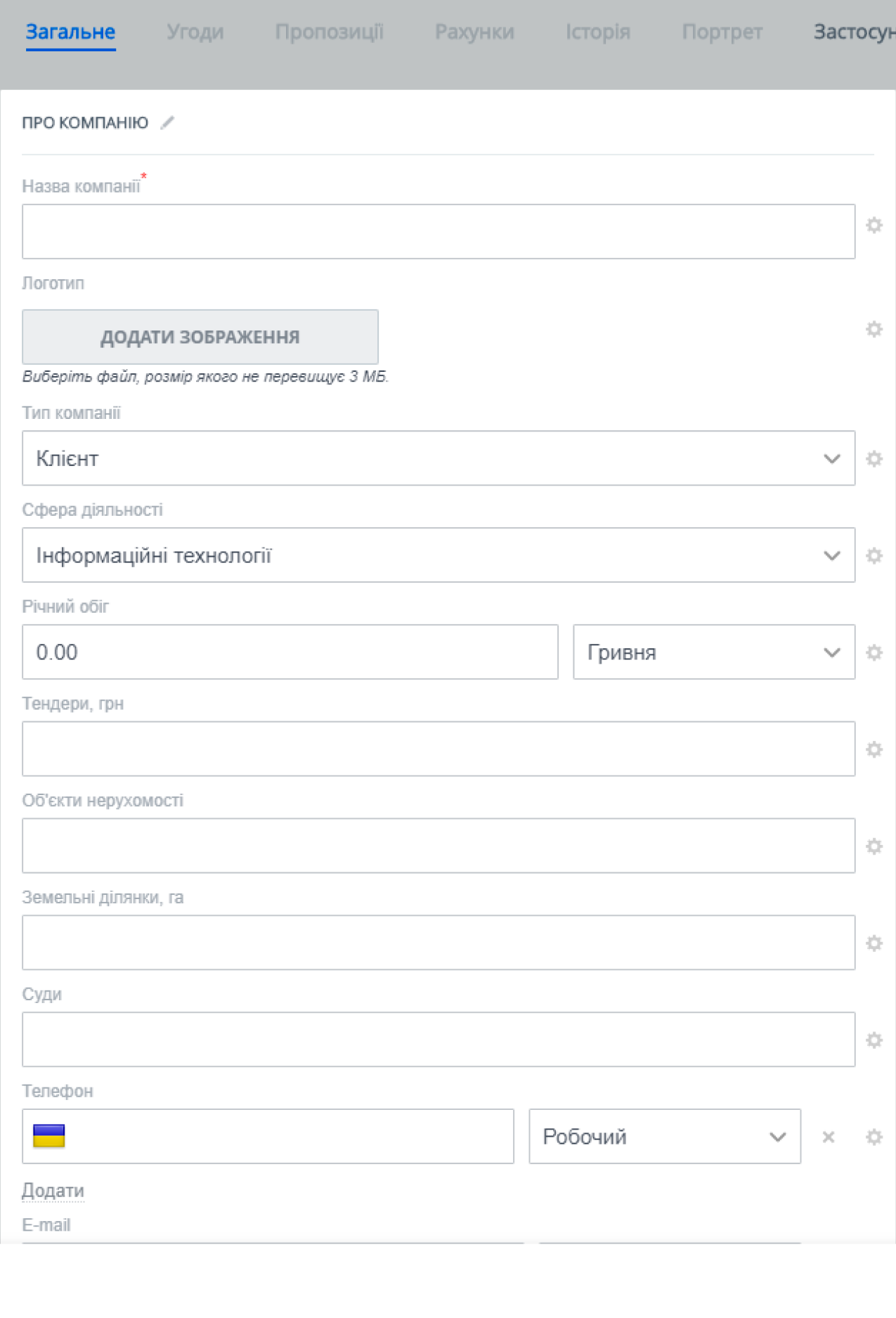This screenshot has width=896, height=1318.
Task: Open the Рахунки tab
Action: tap(474, 32)
